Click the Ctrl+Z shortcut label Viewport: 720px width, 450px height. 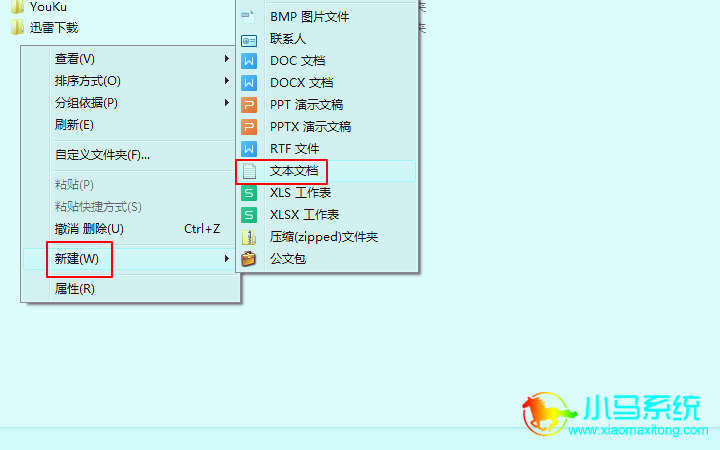click(x=202, y=229)
